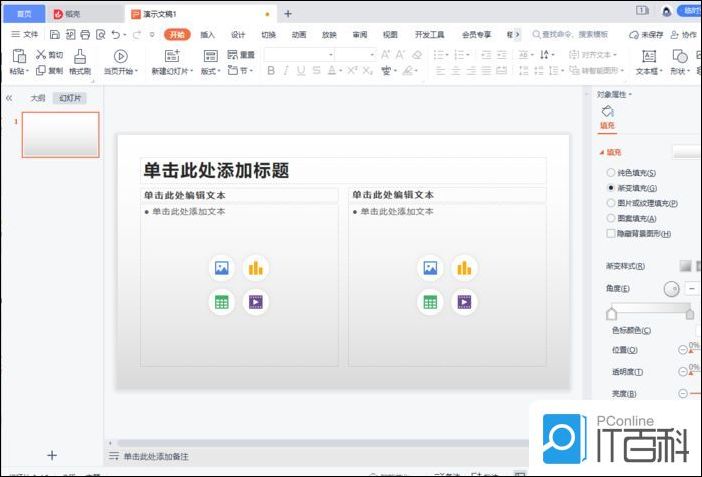Click the Print icon in quick access toolbar
702x477 pixels.
click(85, 34)
